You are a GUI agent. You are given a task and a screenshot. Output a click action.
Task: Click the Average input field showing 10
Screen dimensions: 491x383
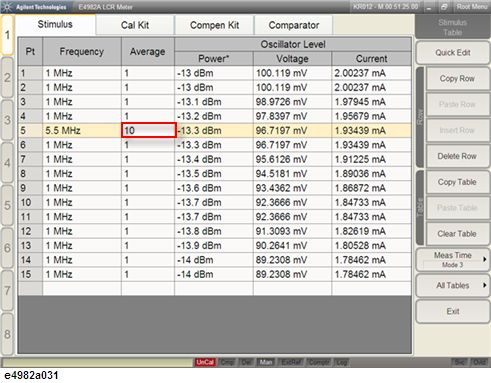(x=149, y=130)
